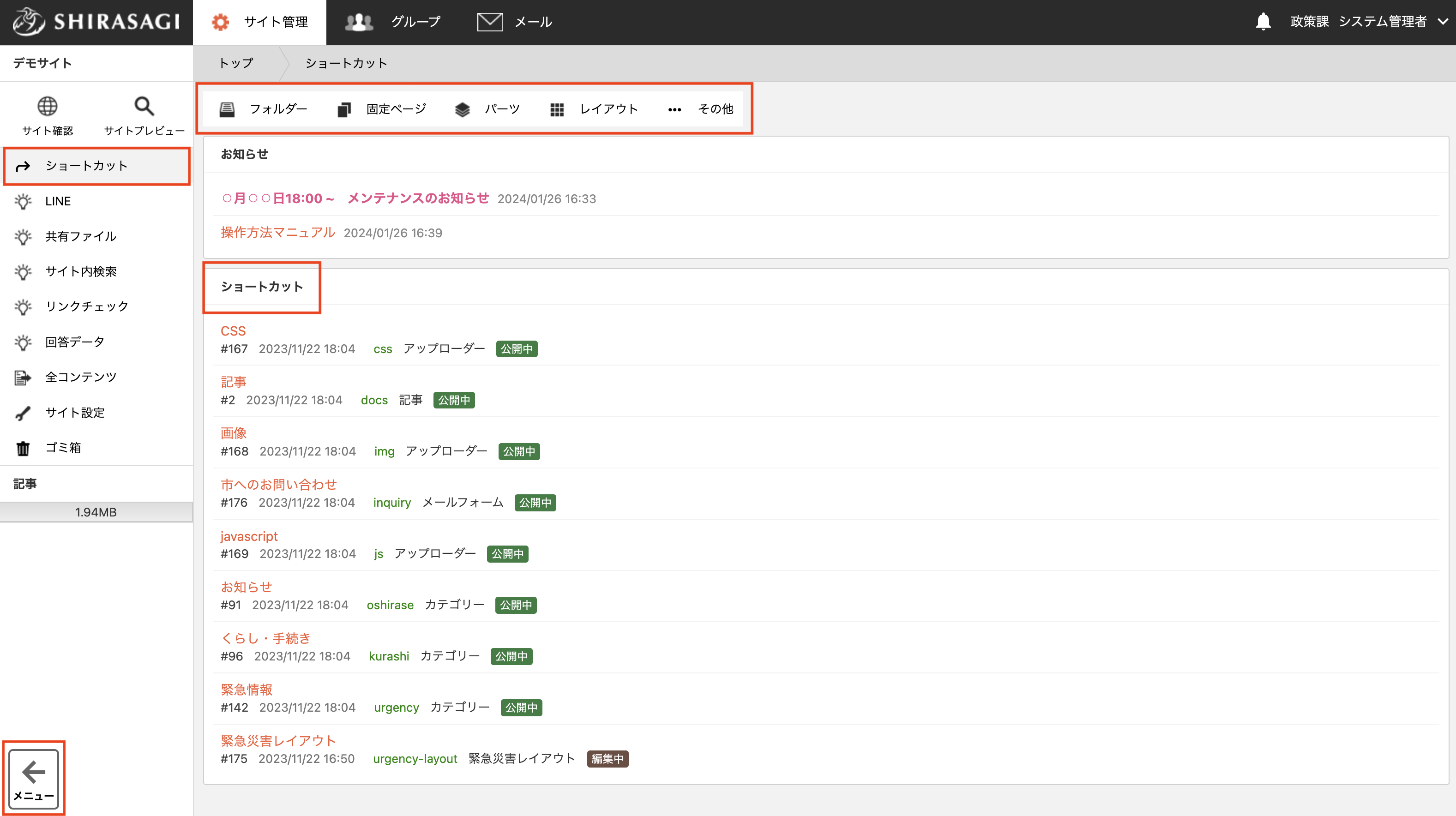Screen dimensions: 1456x816
Task: Click the パーツ layers icon
Action: (x=463, y=109)
